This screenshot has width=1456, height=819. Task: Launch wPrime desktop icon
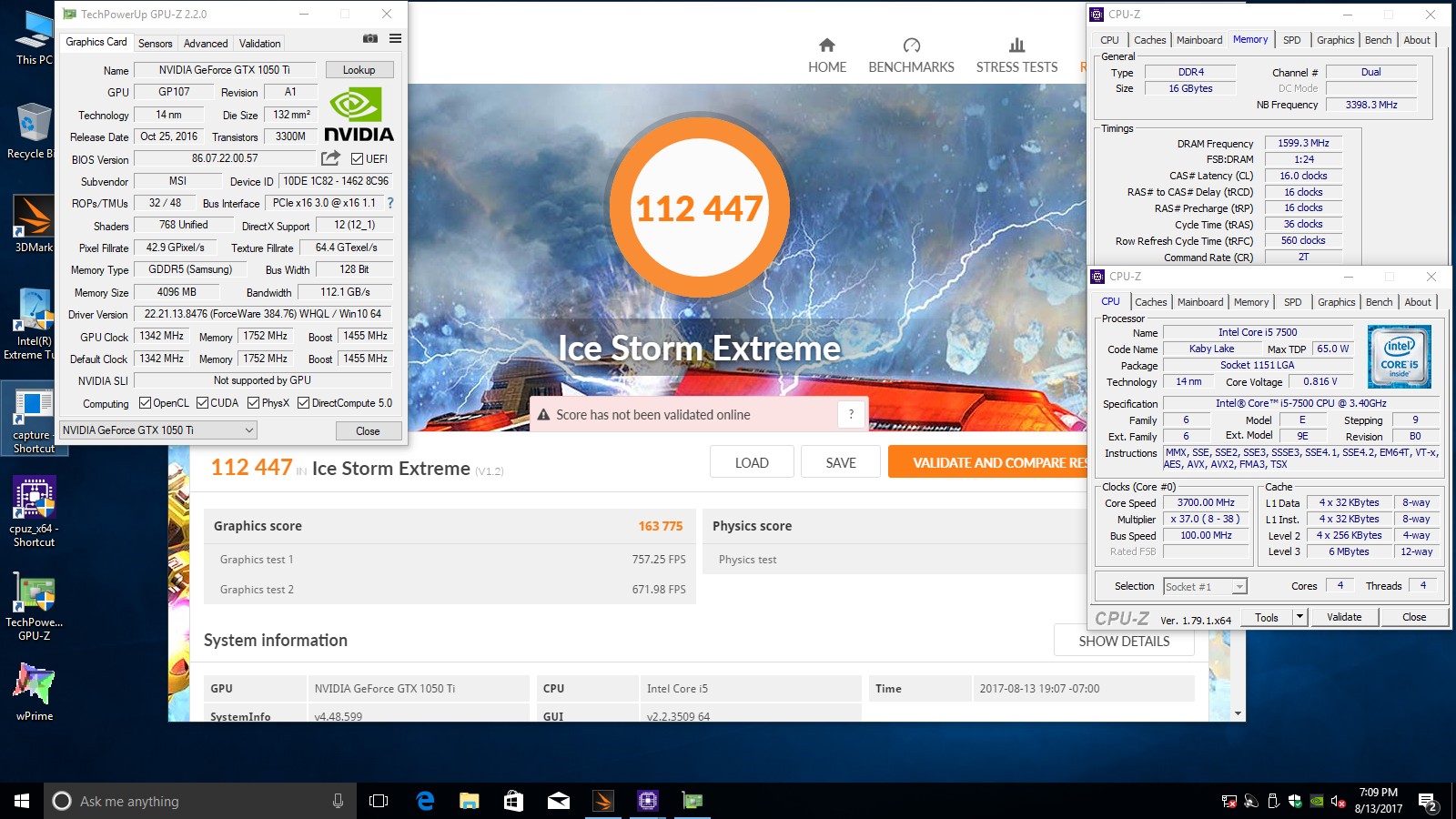point(34,692)
